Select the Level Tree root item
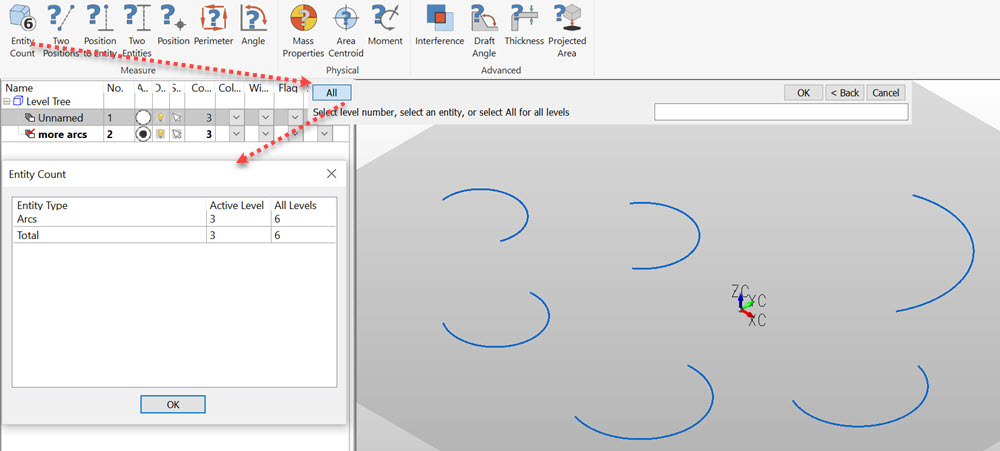Image resolution: width=1000 pixels, height=451 pixels. (42, 101)
